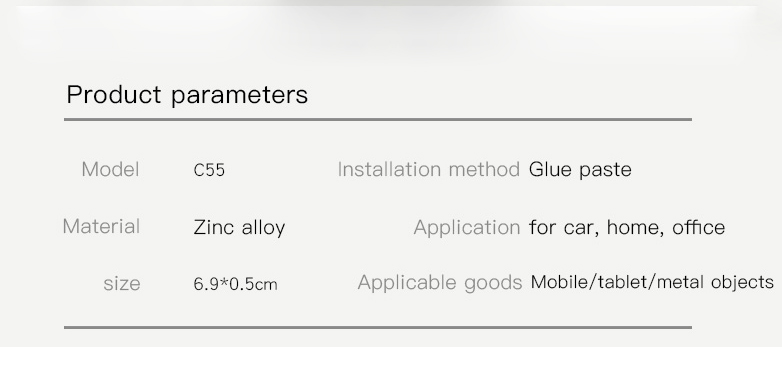Click the Product parameters heading

point(187,95)
